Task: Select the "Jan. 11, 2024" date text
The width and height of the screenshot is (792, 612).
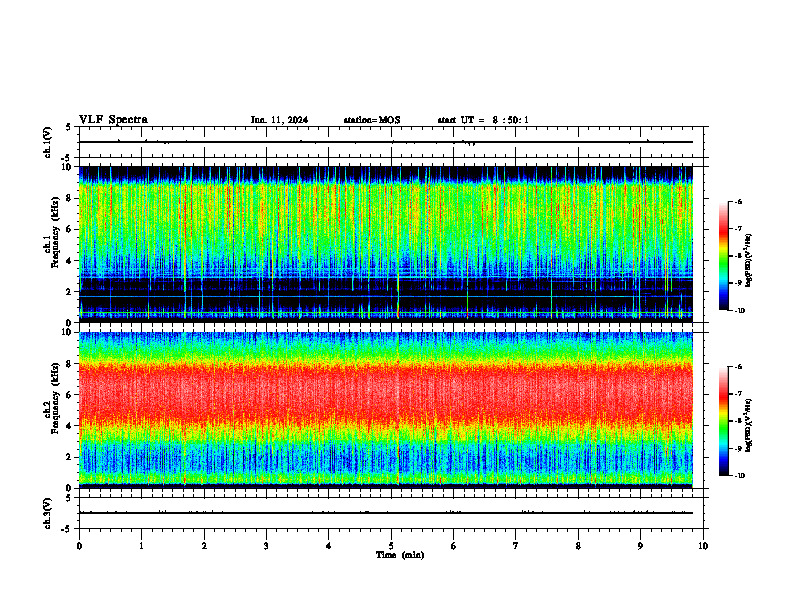Action: coord(279,120)
